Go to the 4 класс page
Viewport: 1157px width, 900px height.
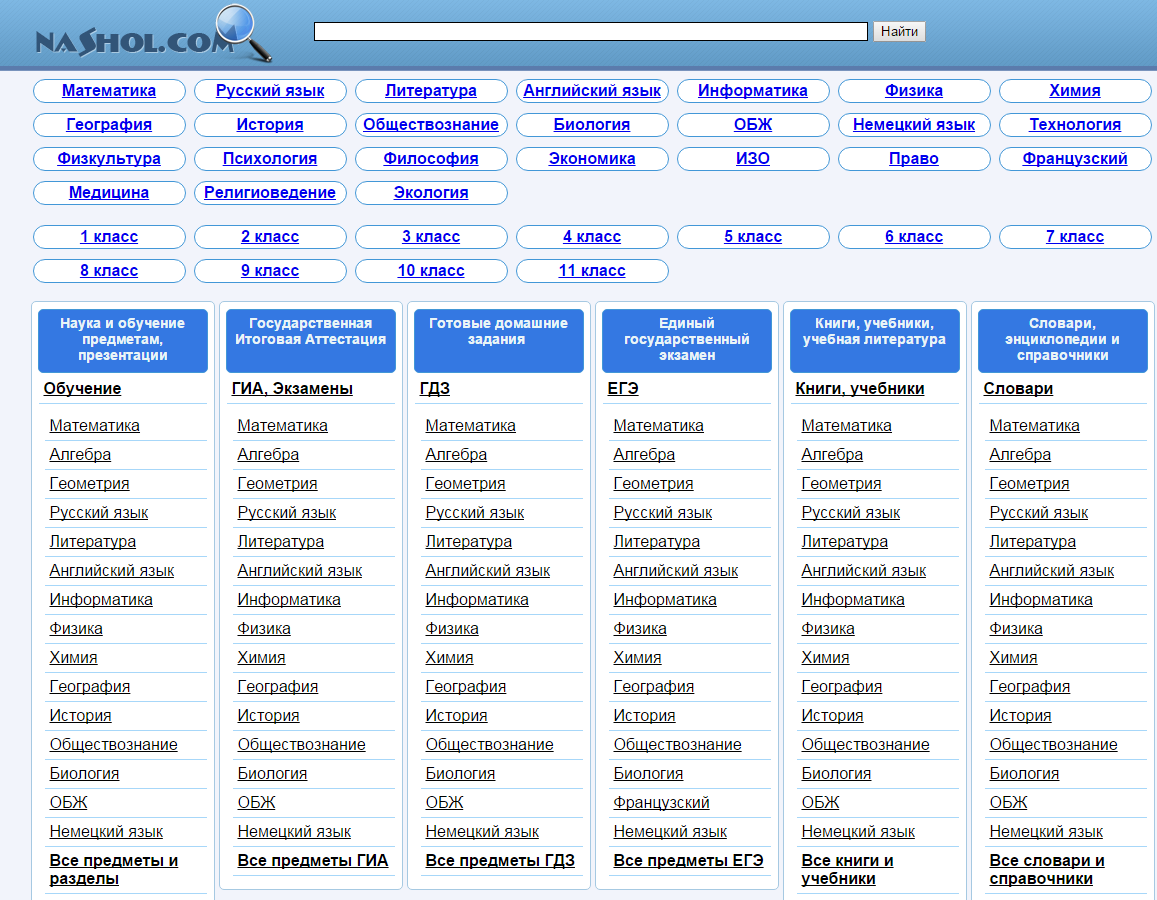point(592,237)
